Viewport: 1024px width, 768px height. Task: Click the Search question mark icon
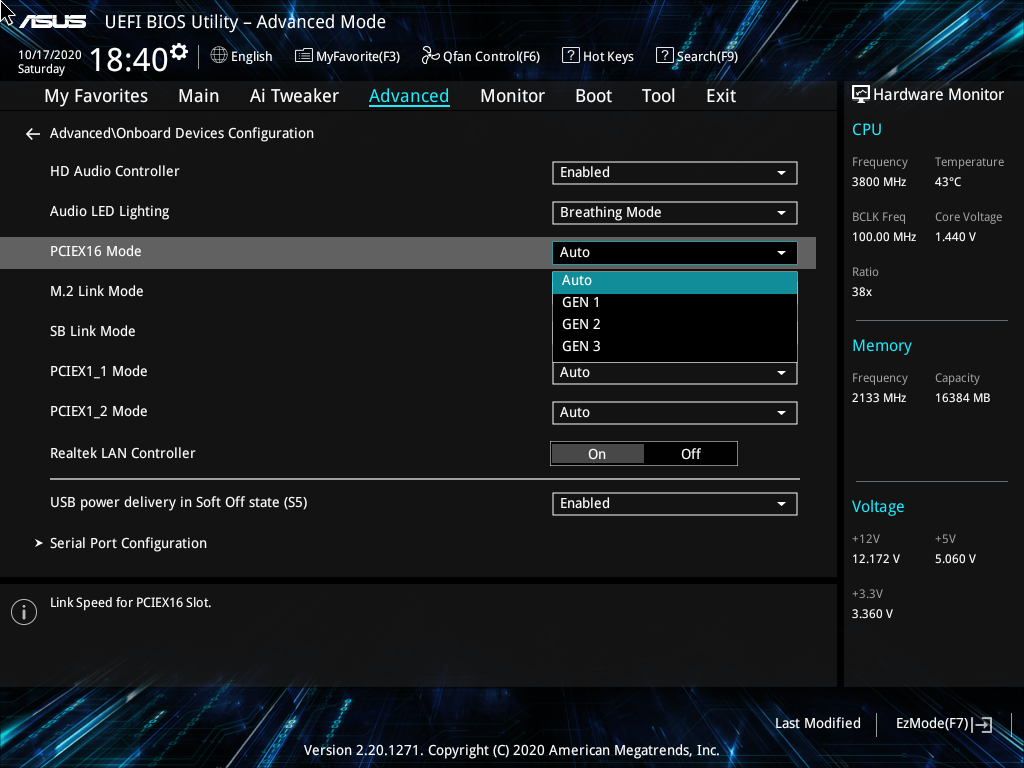tap(664, 56)
